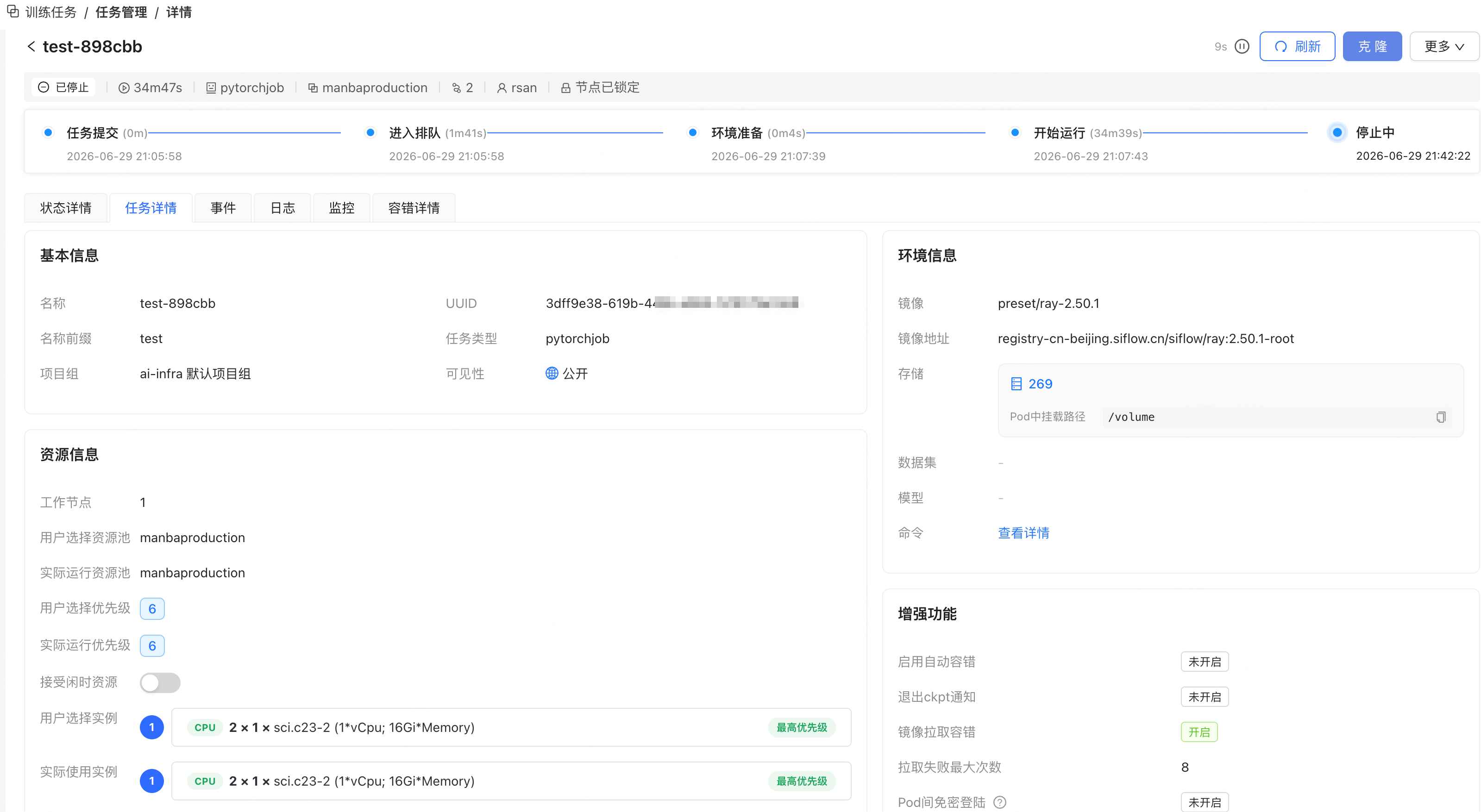Image resolution: width=1481 pixels, height=812 pixels.
Task: Click the link icon beside number 2
Action: coord(457,88)
